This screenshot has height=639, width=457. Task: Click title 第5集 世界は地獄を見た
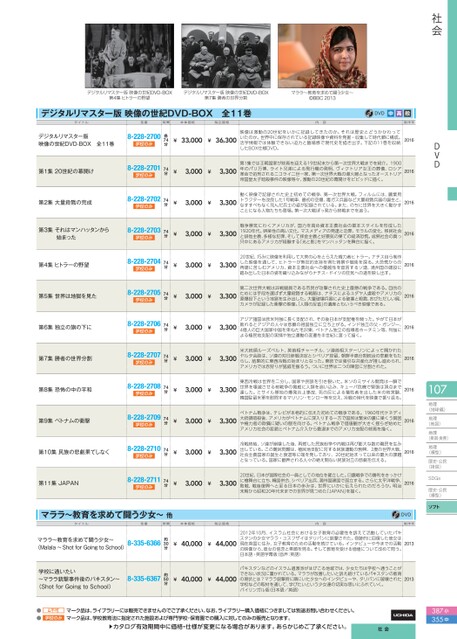[x=67, y=296]
